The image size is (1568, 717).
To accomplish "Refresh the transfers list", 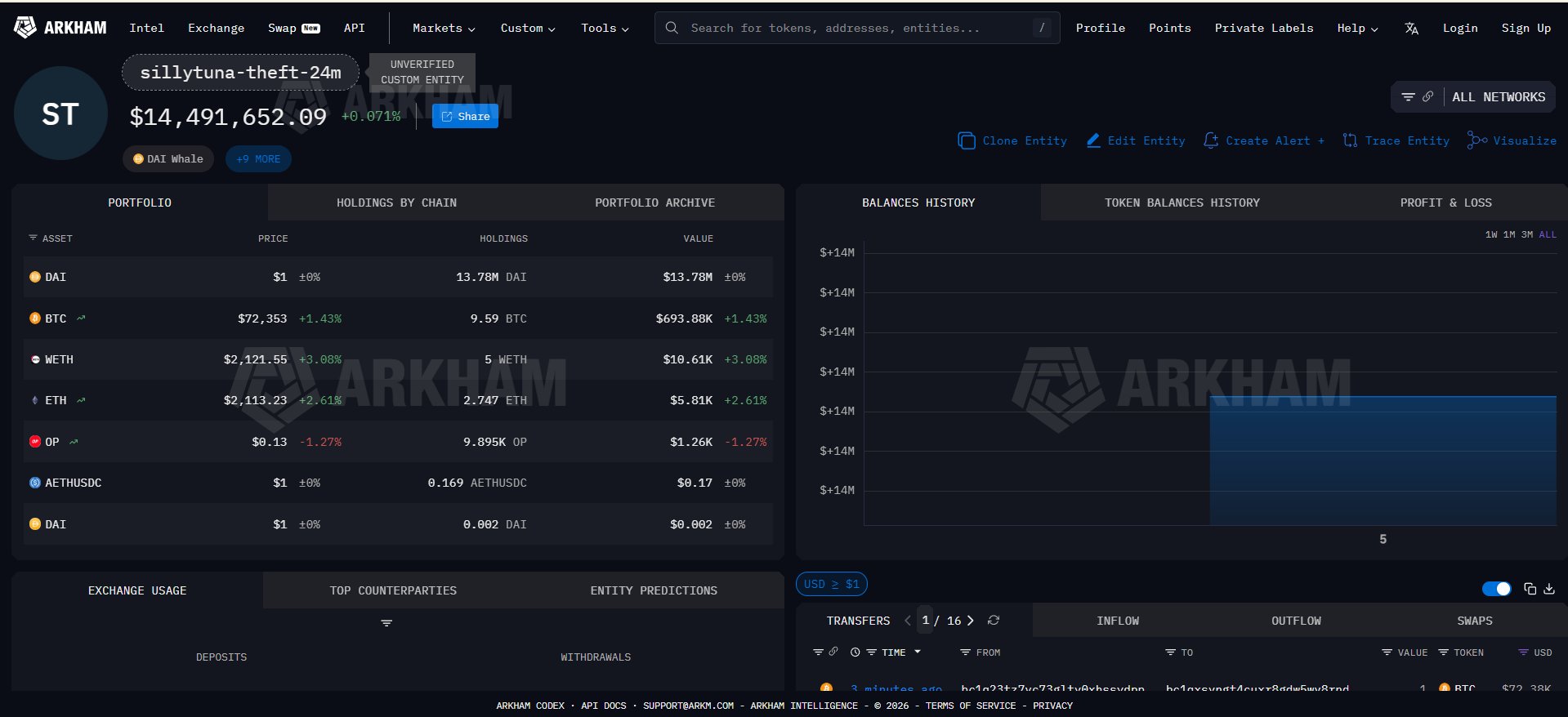I will (994, 621).
